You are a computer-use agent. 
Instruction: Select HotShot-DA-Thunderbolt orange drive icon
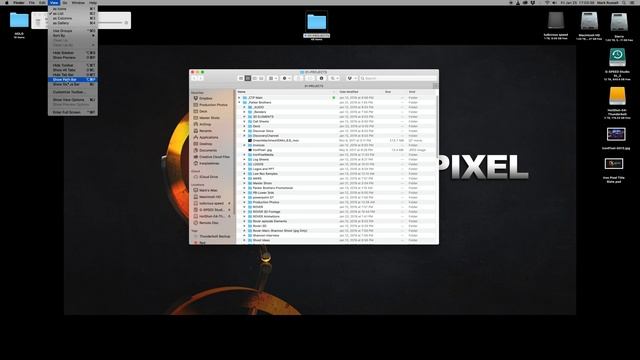coord(617,96)
